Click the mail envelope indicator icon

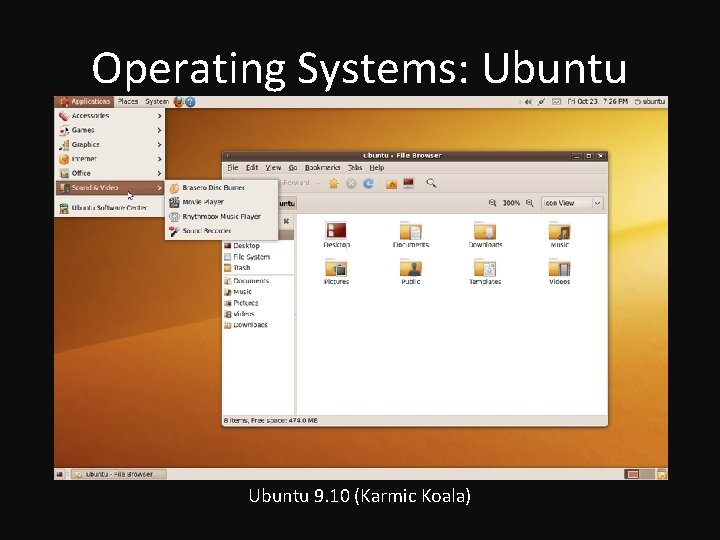click(556, 102)
